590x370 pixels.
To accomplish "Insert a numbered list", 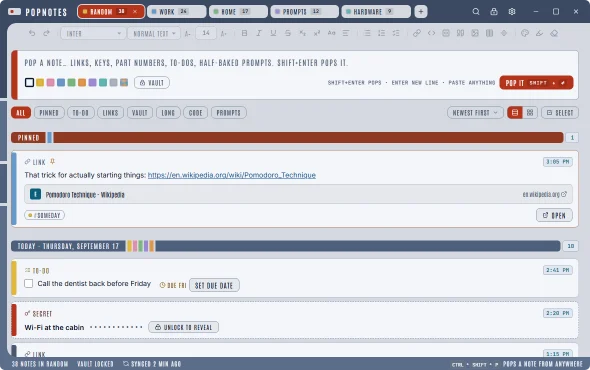I will tap(381, 33).
